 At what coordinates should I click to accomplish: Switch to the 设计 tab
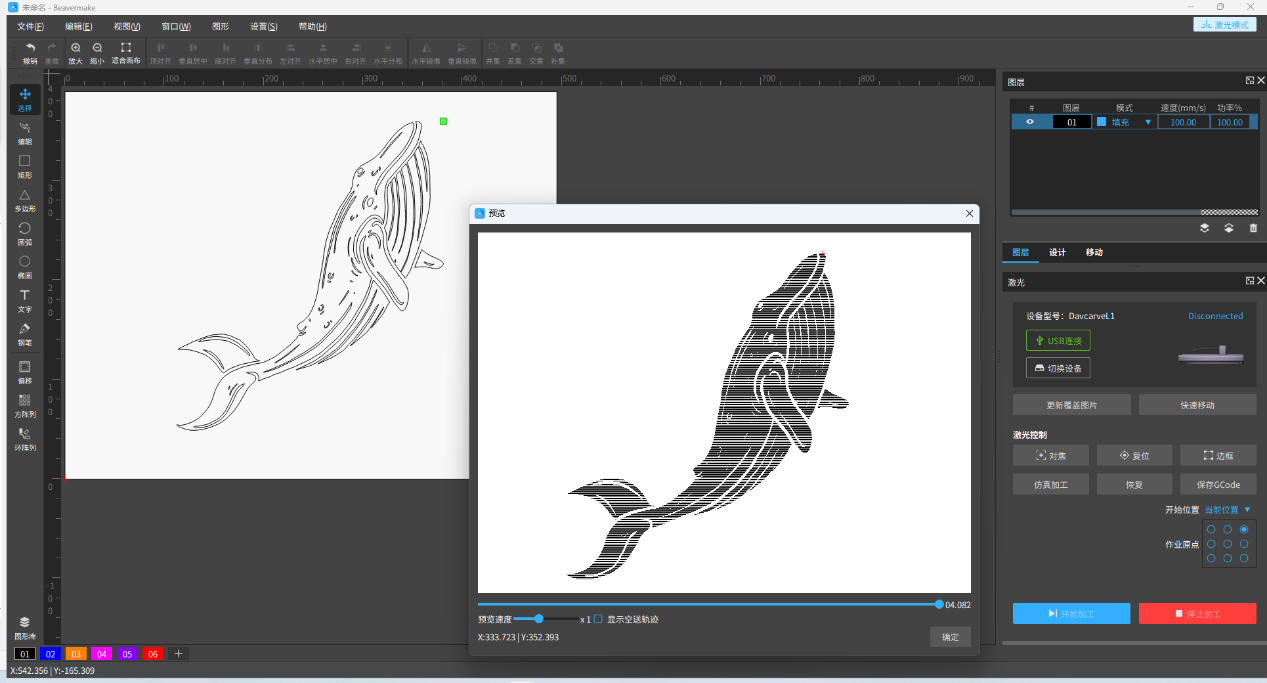[x=1057, y=252]
